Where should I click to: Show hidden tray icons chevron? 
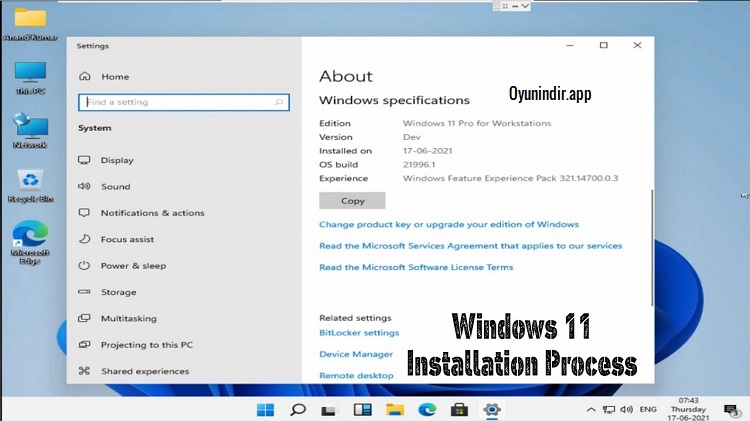591,410
